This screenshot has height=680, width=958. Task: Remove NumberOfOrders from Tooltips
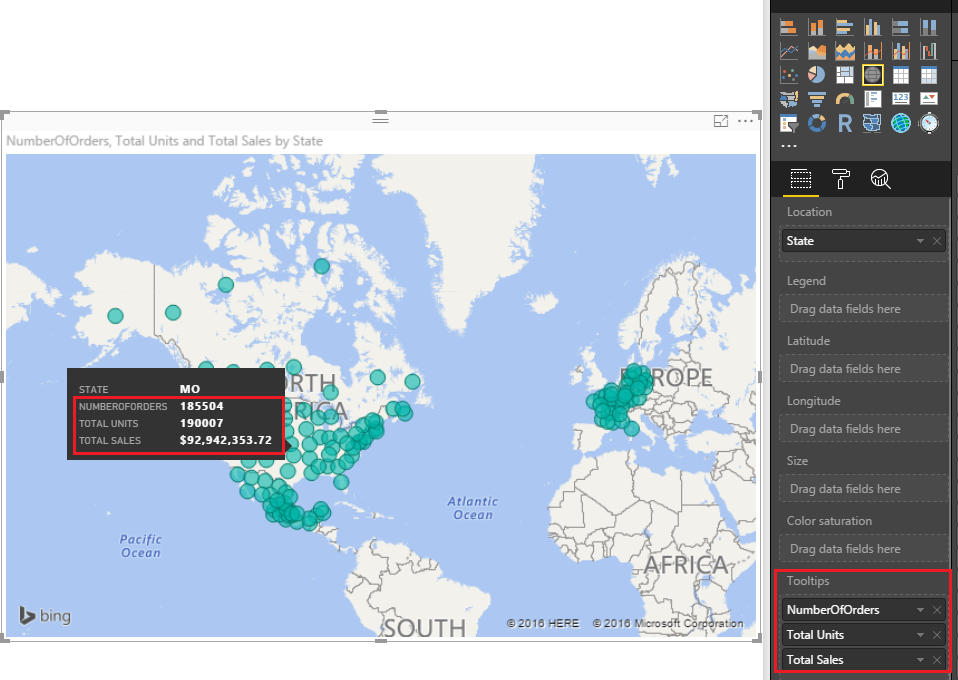(x=937, y=610)
